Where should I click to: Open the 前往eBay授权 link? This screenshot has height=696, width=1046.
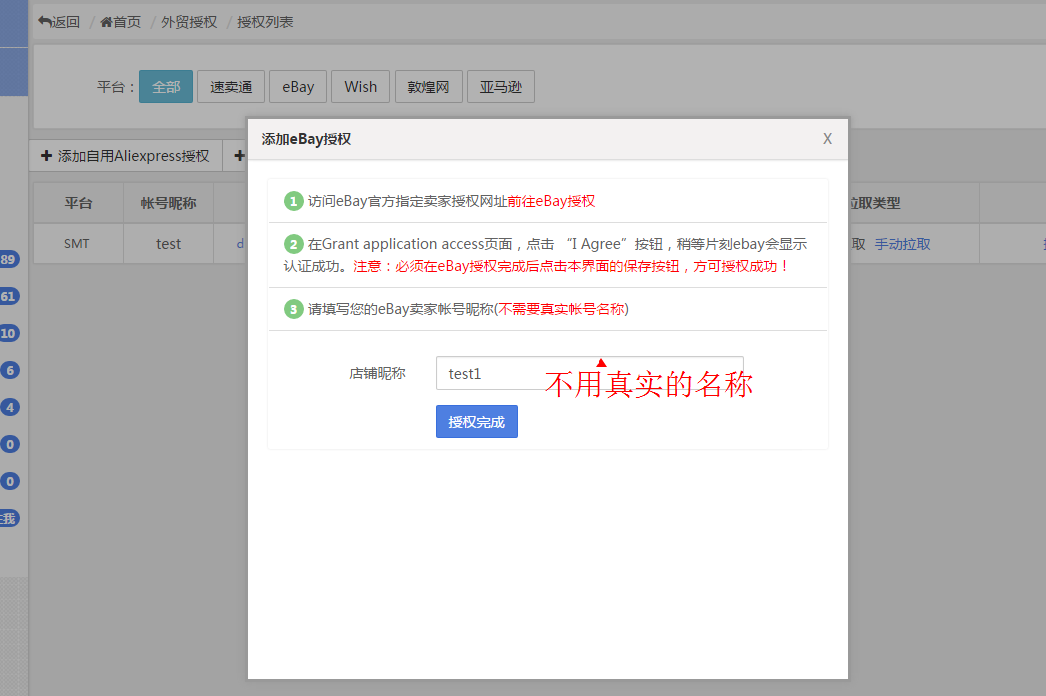click(x=551, y=201)
